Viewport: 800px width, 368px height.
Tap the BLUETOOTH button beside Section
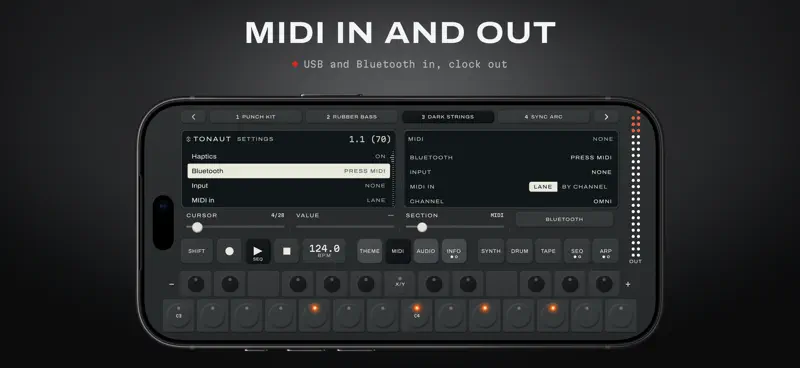click(564, 219)
